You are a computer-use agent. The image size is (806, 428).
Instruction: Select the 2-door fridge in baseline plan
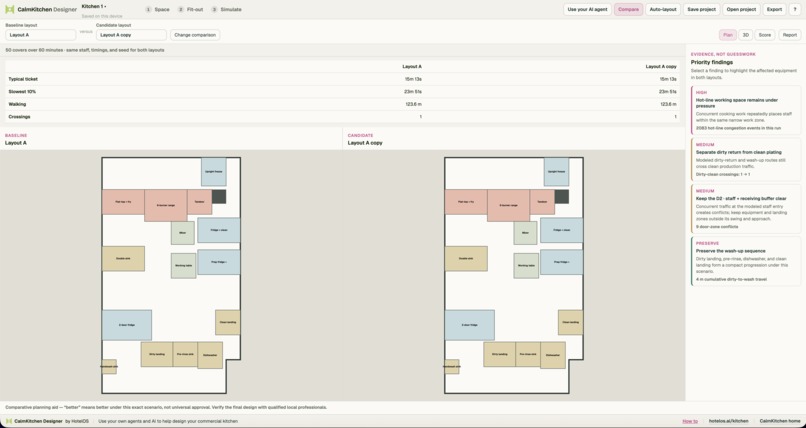pyautogui.click(x=126, y=325)
